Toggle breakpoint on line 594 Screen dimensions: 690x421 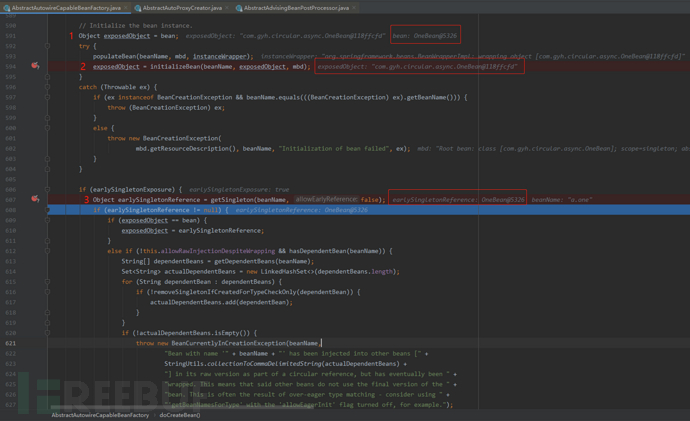[x=35, y=67]
